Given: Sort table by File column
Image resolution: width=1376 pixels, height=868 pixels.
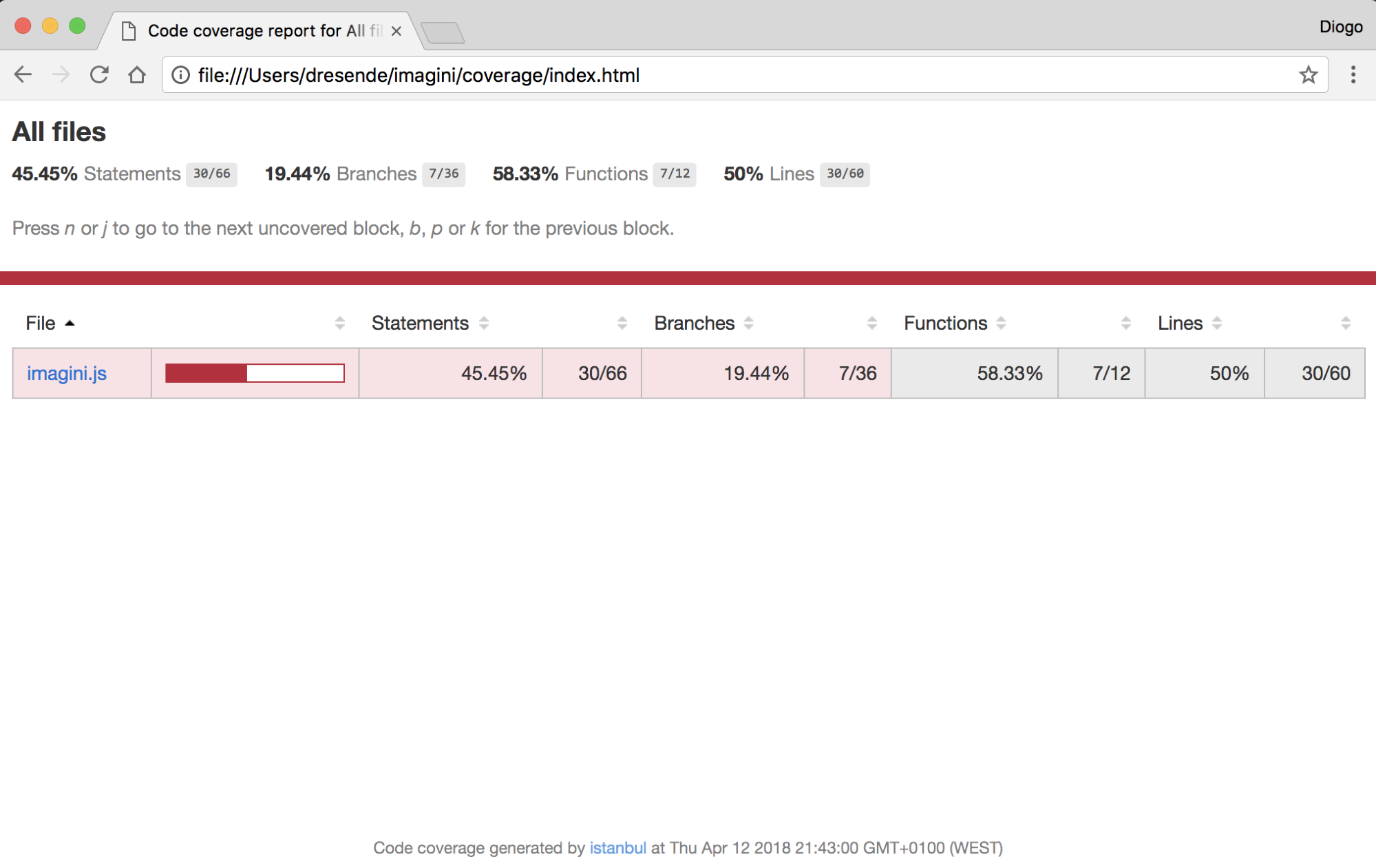Looking at the screenshot, I should click(x=41, y=323).
